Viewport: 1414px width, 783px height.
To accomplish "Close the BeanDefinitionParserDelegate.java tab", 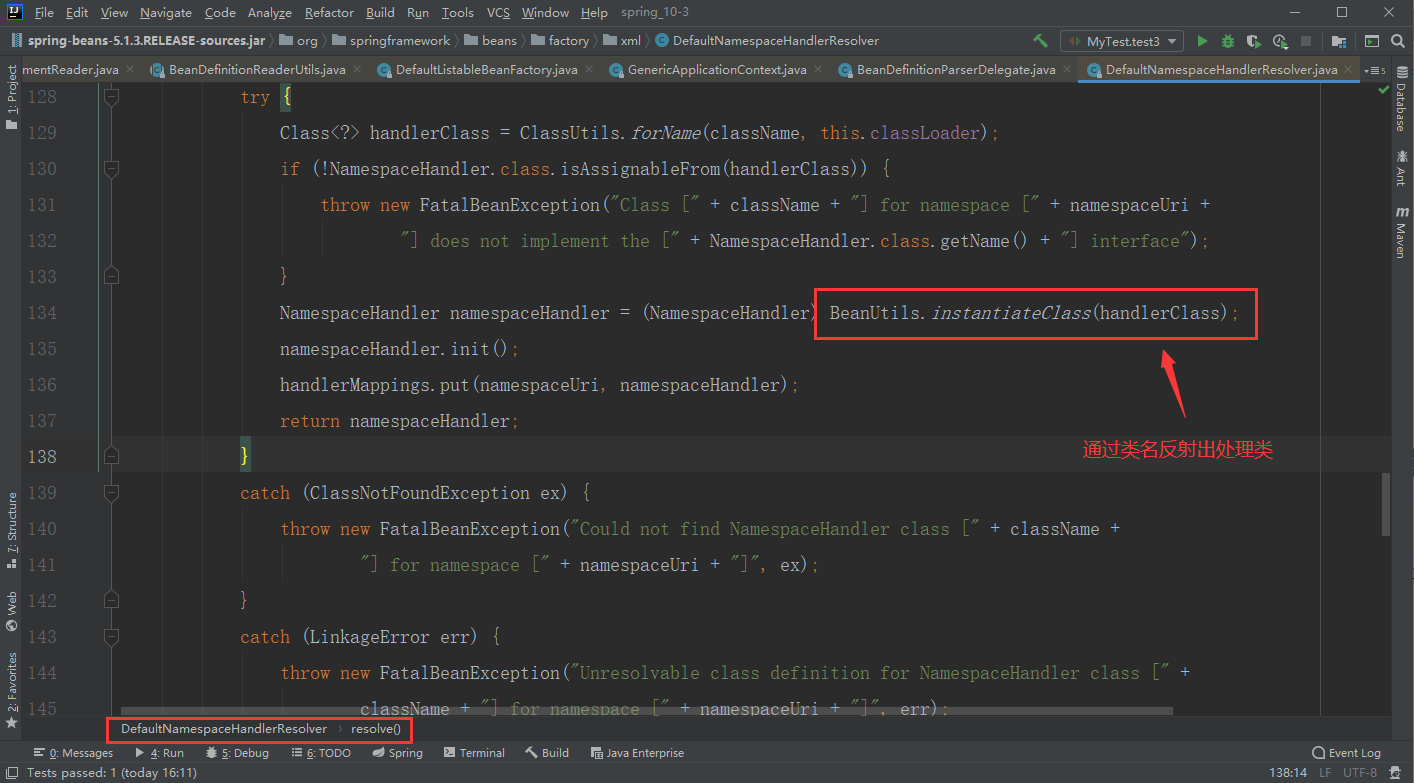I will (1065, 70).
